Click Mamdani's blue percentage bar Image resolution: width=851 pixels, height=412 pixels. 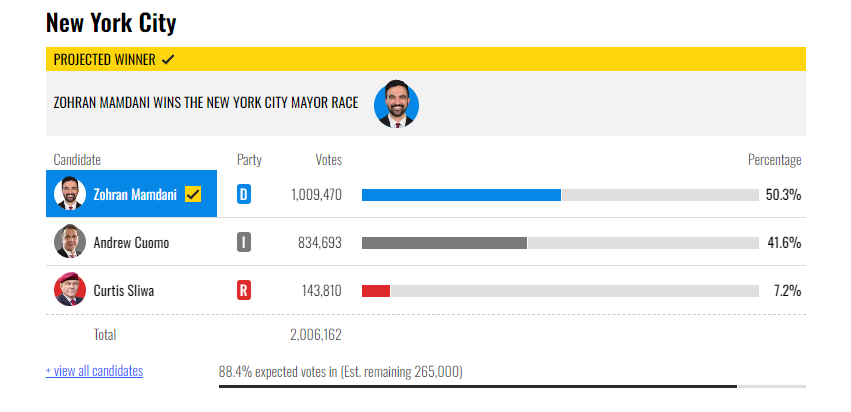pyautogui.click(x=461, y=194)
